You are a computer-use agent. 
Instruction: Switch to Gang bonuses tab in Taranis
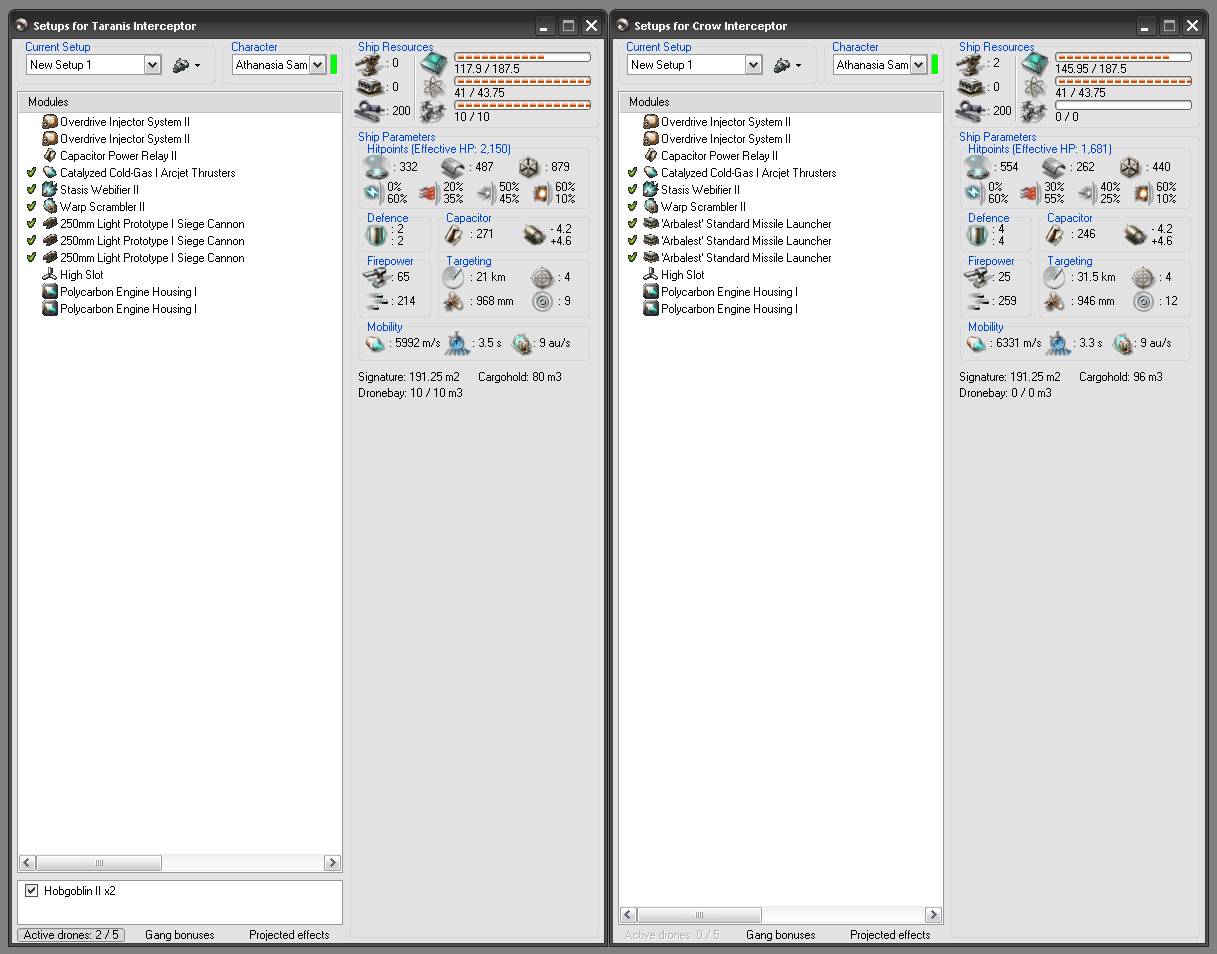coord(180,935)
